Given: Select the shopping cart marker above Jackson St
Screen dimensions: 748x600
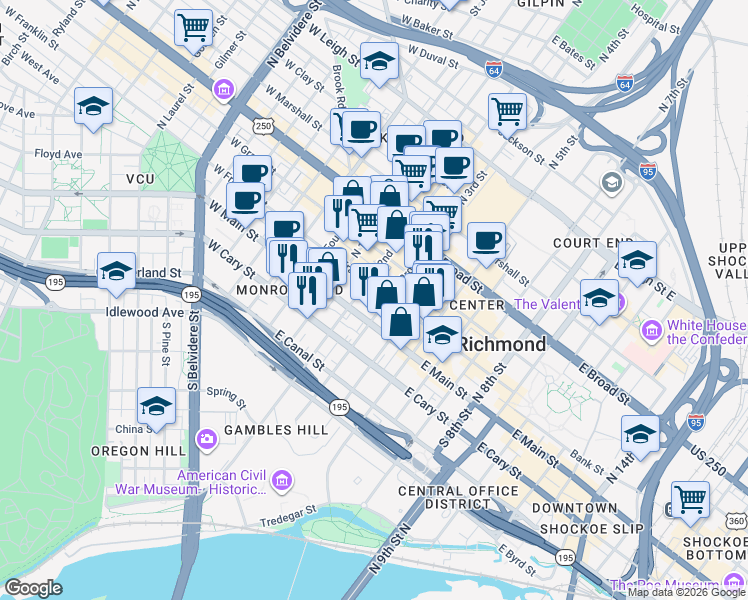Looking at the screenshot, I should [x=508, y=112].
